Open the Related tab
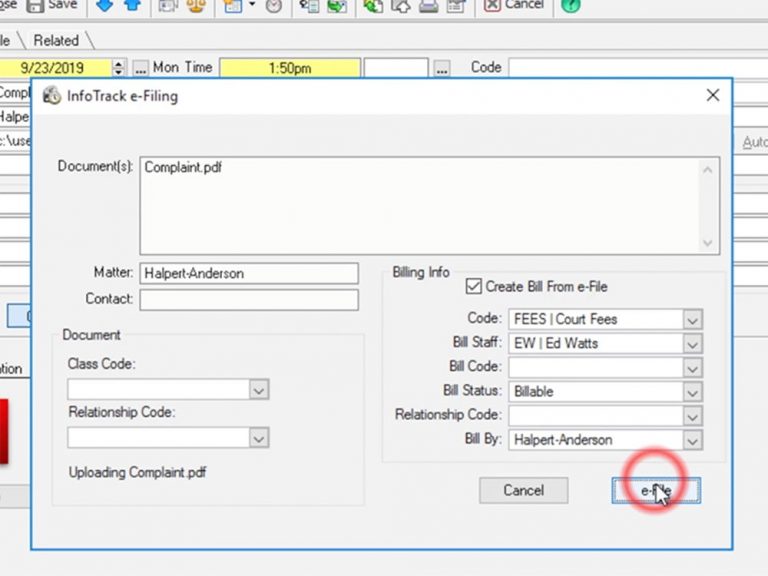768x576 pixels. [x=56, y=40]
